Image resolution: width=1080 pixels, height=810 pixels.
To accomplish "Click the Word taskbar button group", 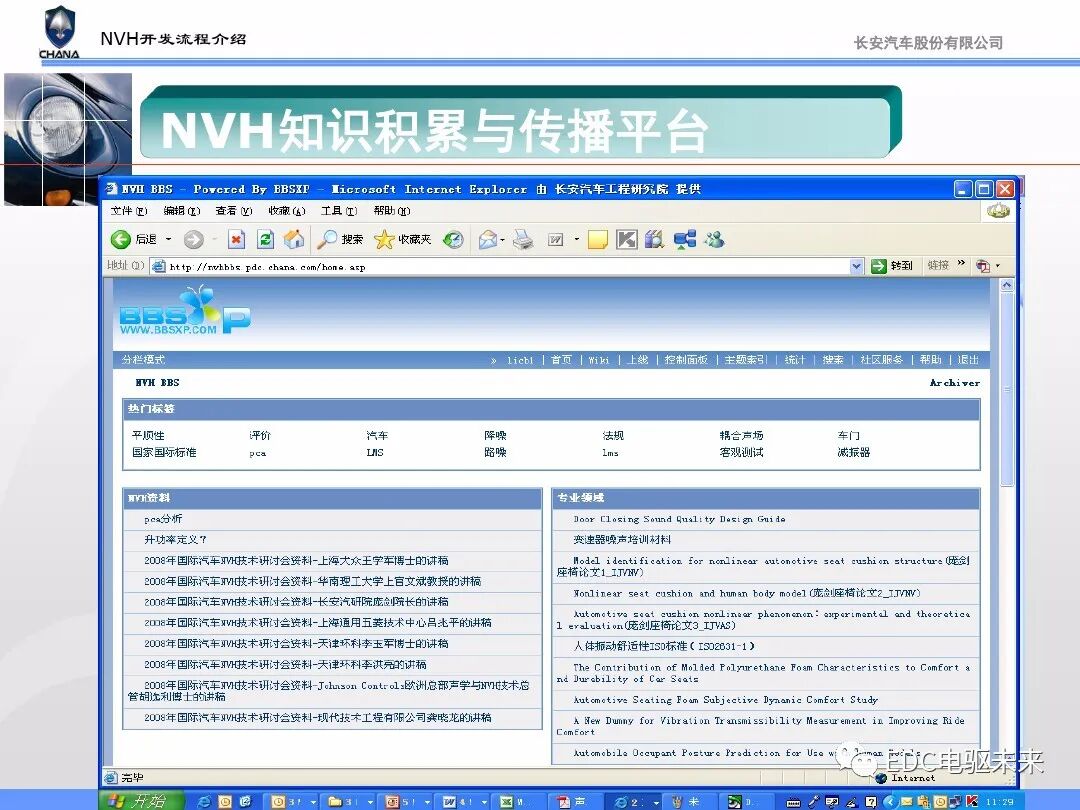I will point(459,802).
